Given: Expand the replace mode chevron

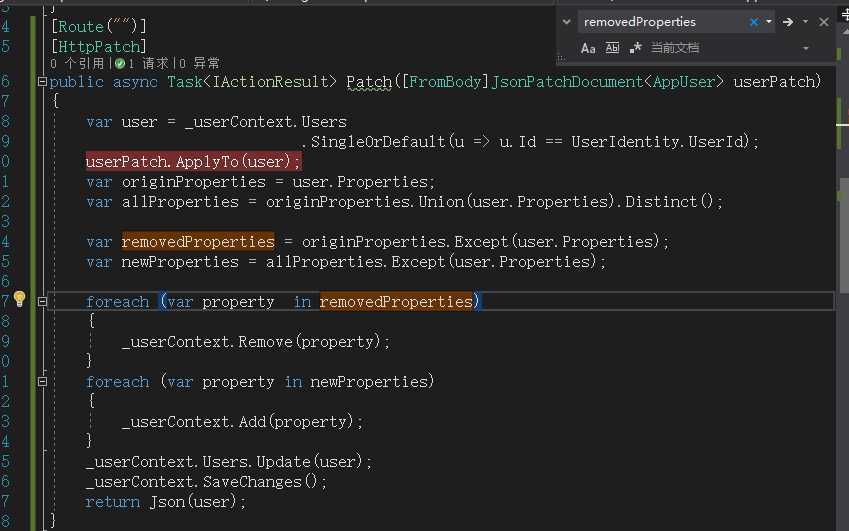Looking at the screenshot, I should (x=566, y=22).
